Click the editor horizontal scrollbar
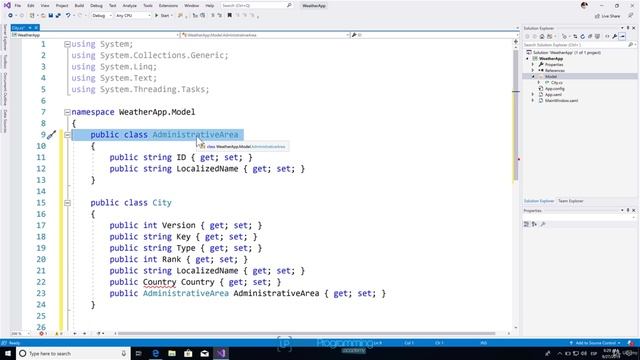 tap(306, 333)
